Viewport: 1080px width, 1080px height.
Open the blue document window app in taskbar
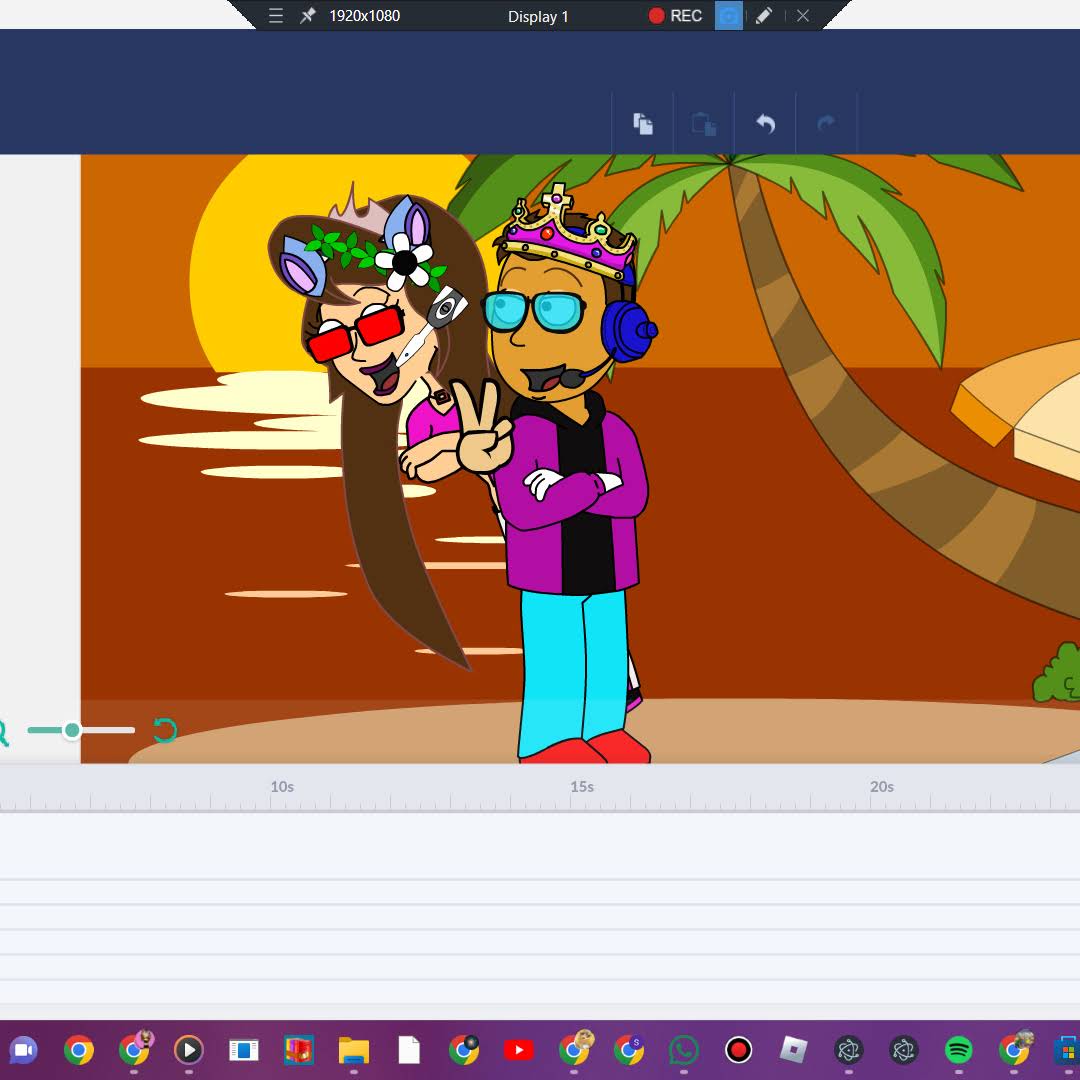click(244, 1050)
